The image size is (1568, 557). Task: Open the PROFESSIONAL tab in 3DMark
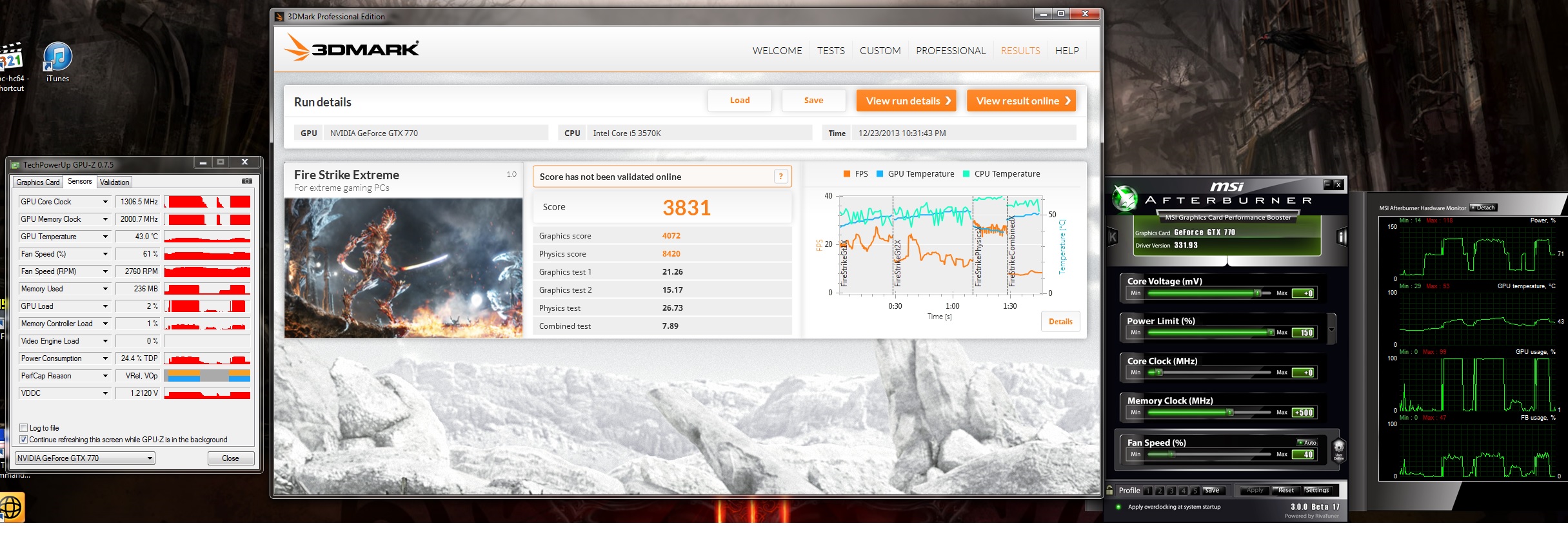tap(951, 50)
